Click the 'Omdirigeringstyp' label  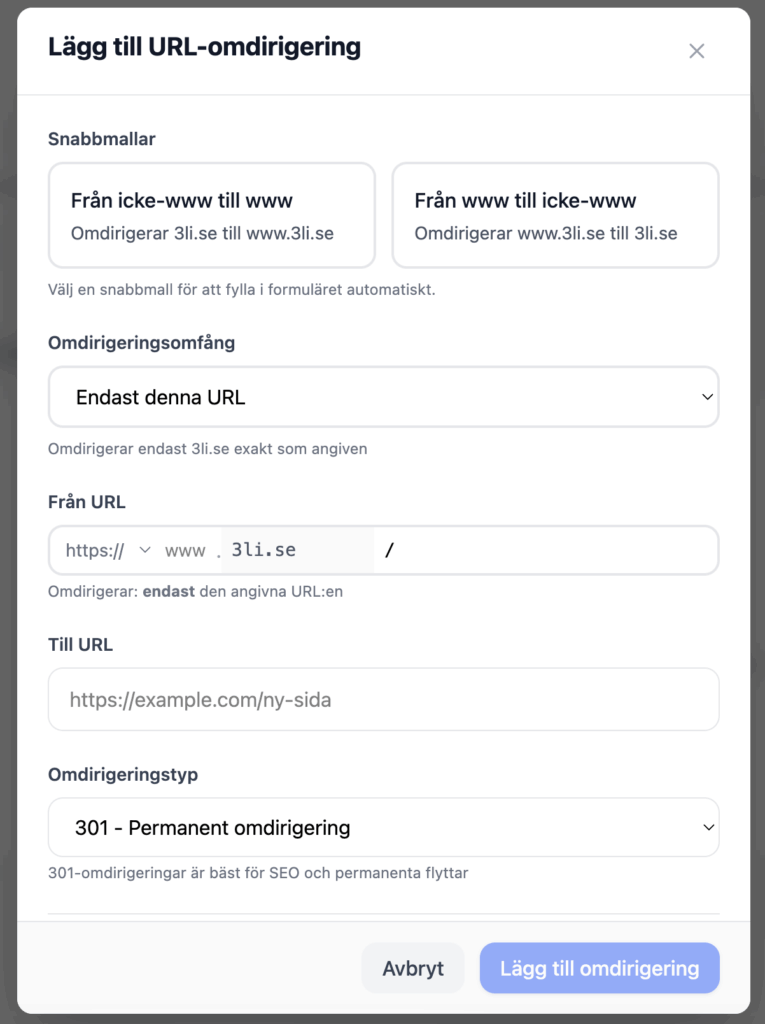point(123,775)
